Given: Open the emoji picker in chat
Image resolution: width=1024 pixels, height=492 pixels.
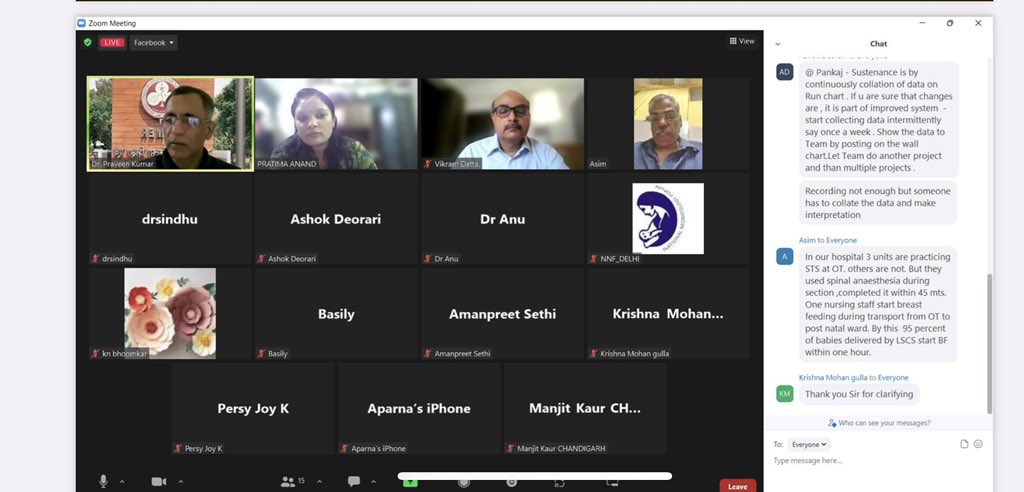Looking at the screenshot, I should [x=978, y=444].
